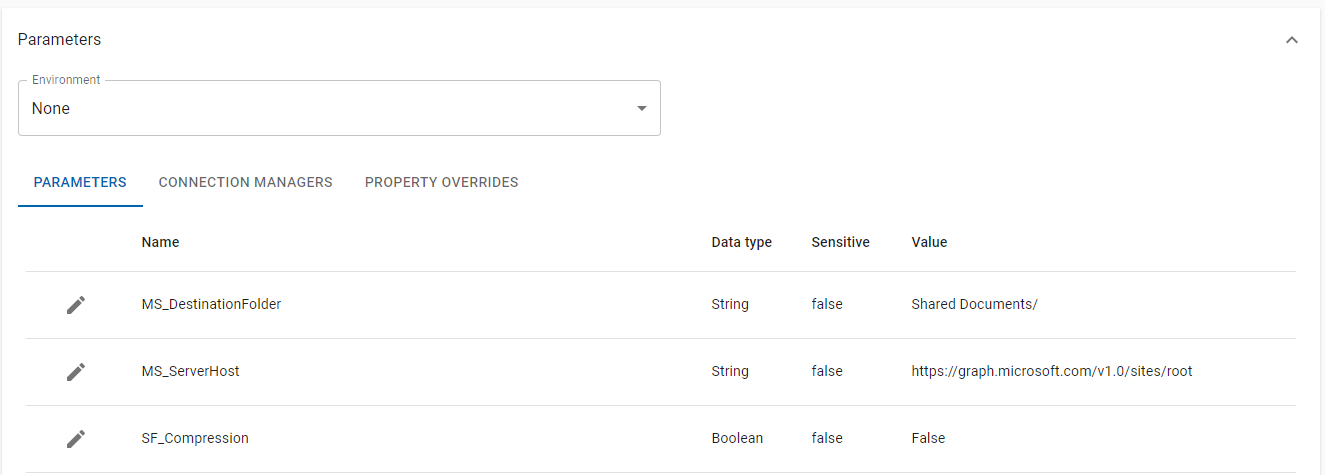Select the MS_DestinationFolder parameter name
This screenshot has width=1325, height=475.
[x=211, y=304]
